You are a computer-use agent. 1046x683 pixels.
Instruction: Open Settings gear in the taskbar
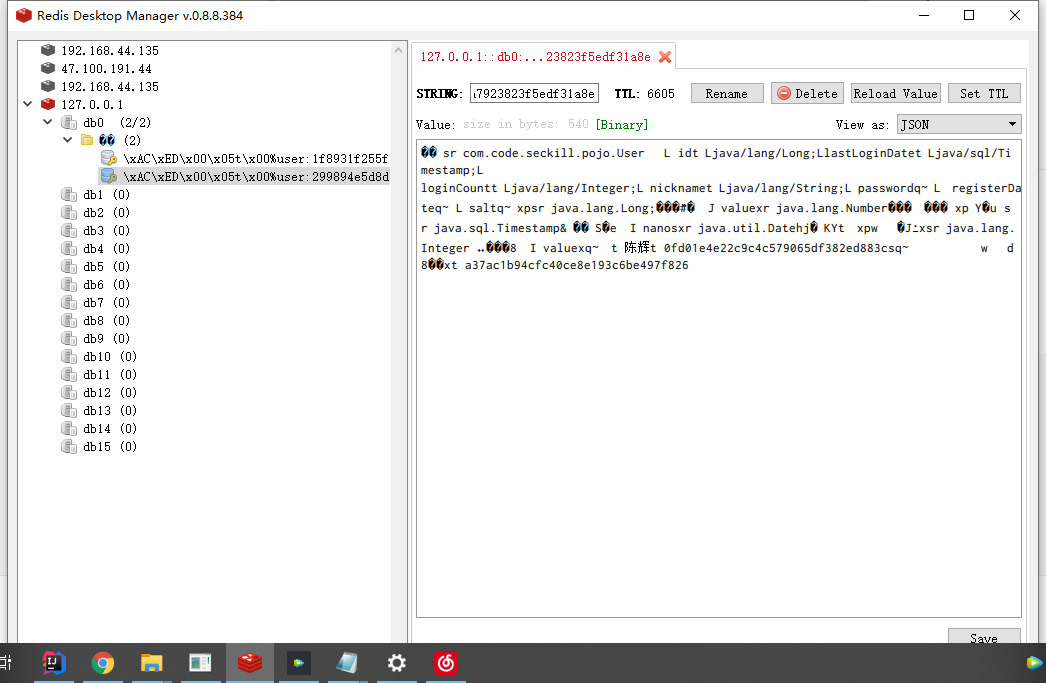(x=396, y=663)
